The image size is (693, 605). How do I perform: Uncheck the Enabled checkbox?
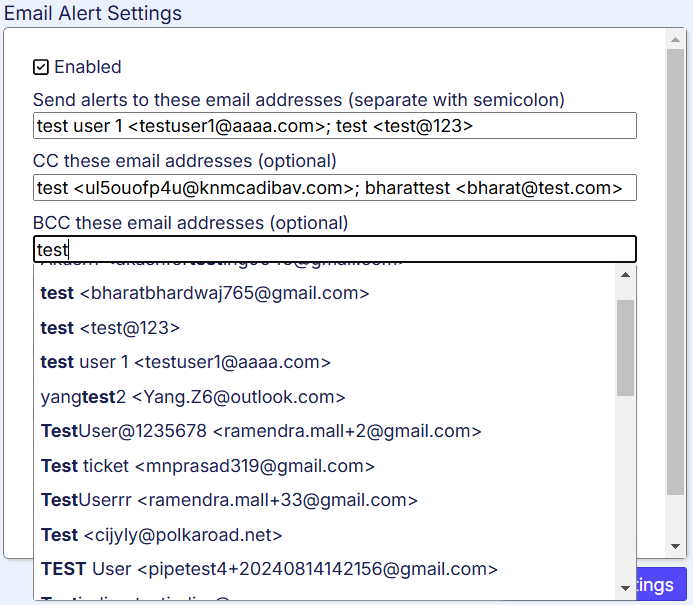tap(41, 68)
